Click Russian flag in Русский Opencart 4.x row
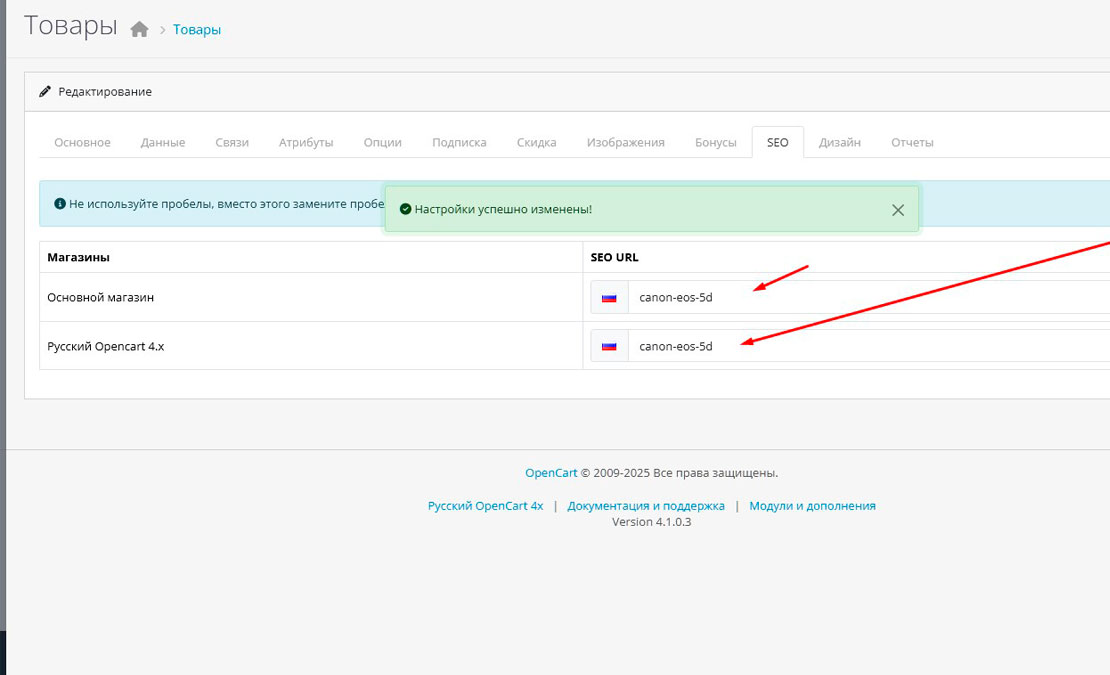The width and height of the screenshot is (1110, 675). click(x=609, y=347)
